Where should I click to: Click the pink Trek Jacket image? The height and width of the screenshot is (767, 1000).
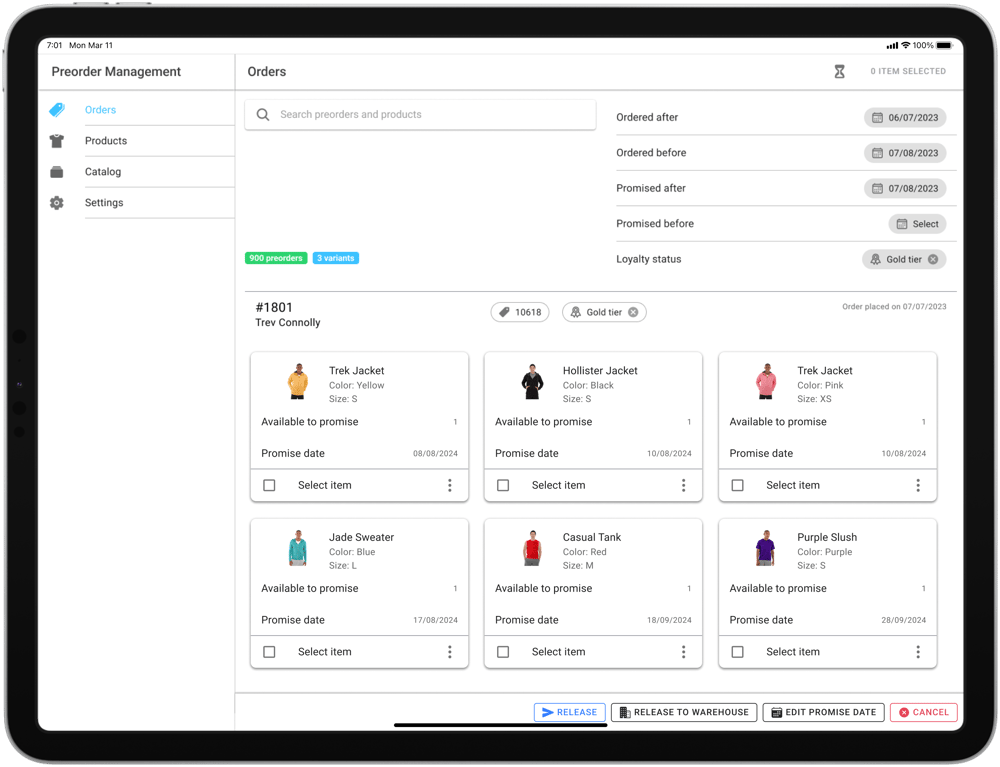click(x=766, y=382)
